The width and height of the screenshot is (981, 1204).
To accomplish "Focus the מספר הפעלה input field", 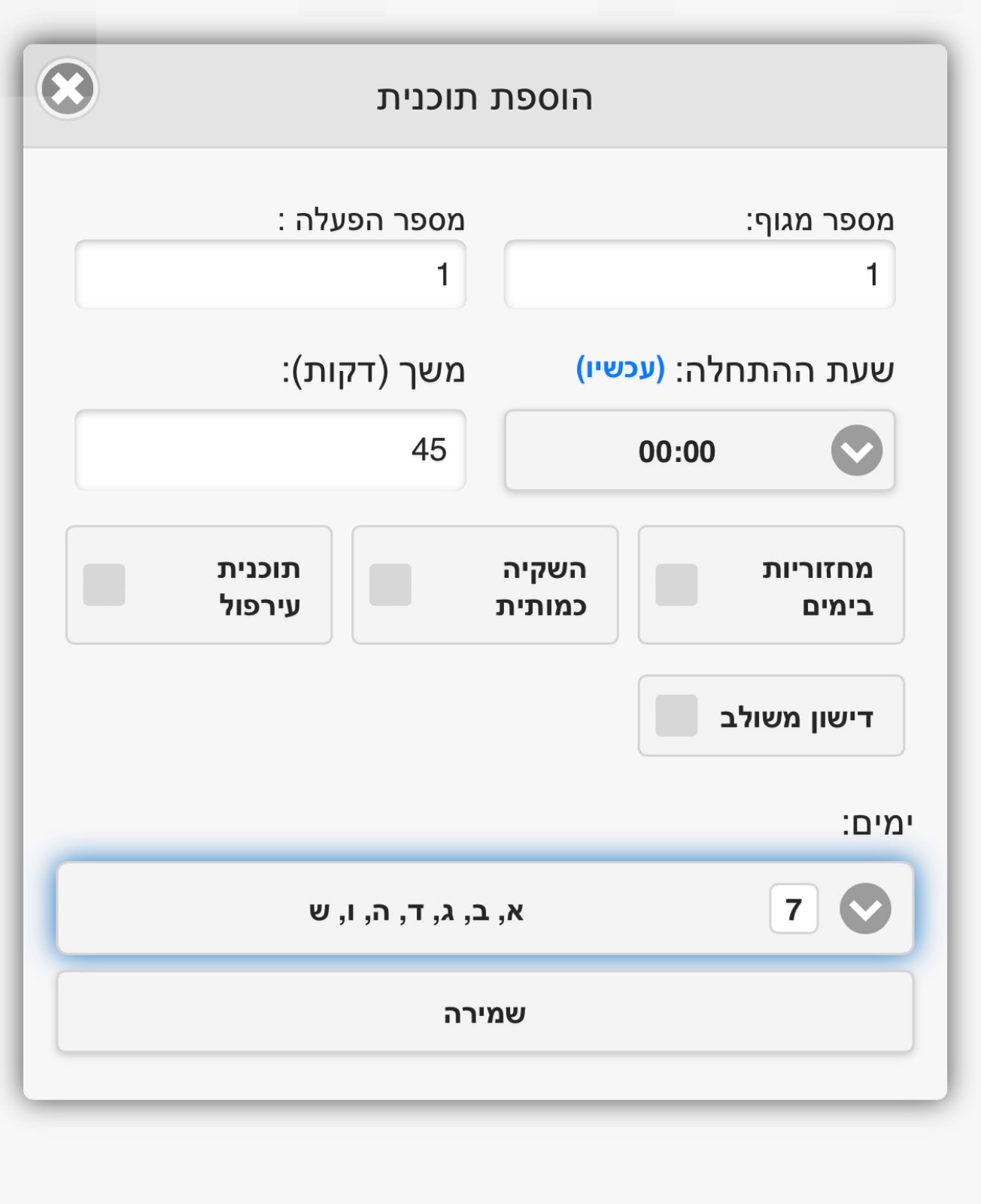I will tap(271, 274).
